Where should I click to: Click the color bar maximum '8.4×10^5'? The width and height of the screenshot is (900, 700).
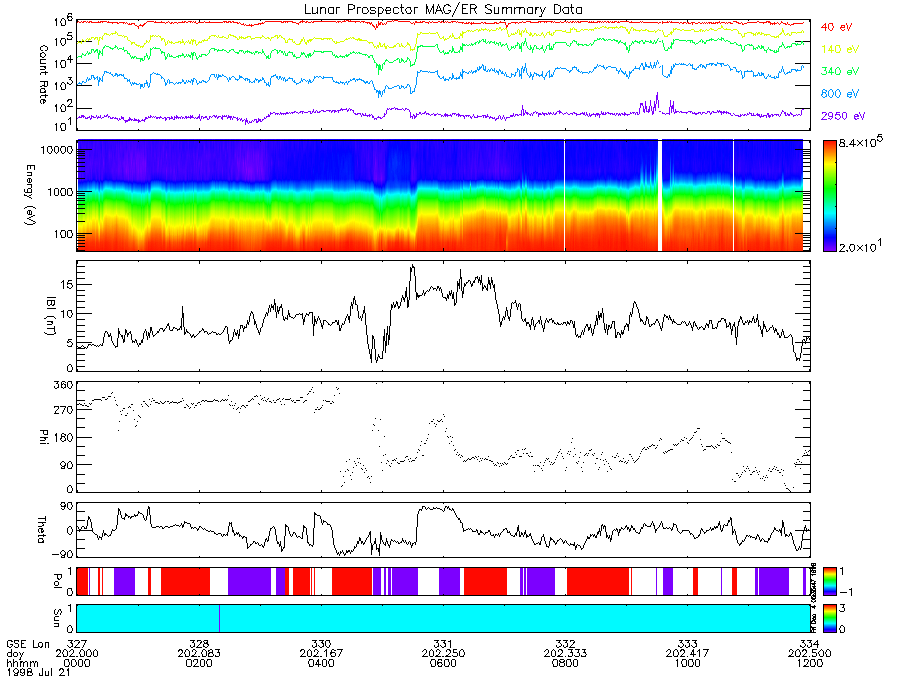(860, 141)
